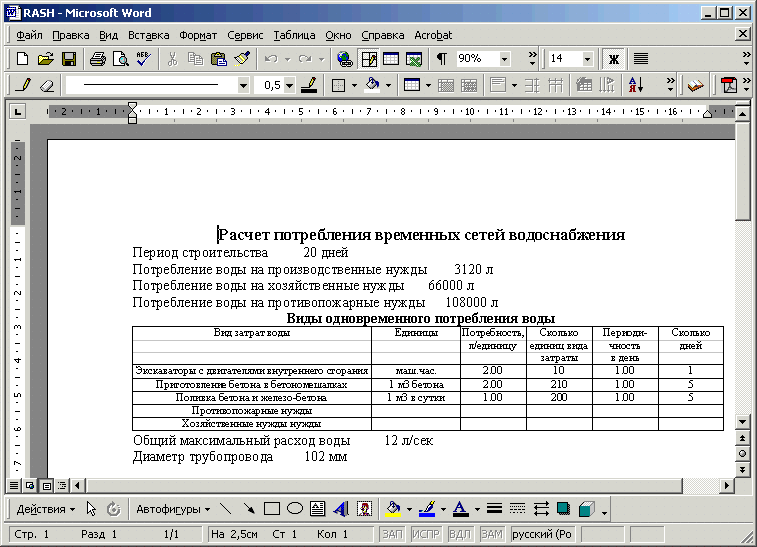
Task: Insert clip art from the drawing toolbar
Action: [364, 509]
